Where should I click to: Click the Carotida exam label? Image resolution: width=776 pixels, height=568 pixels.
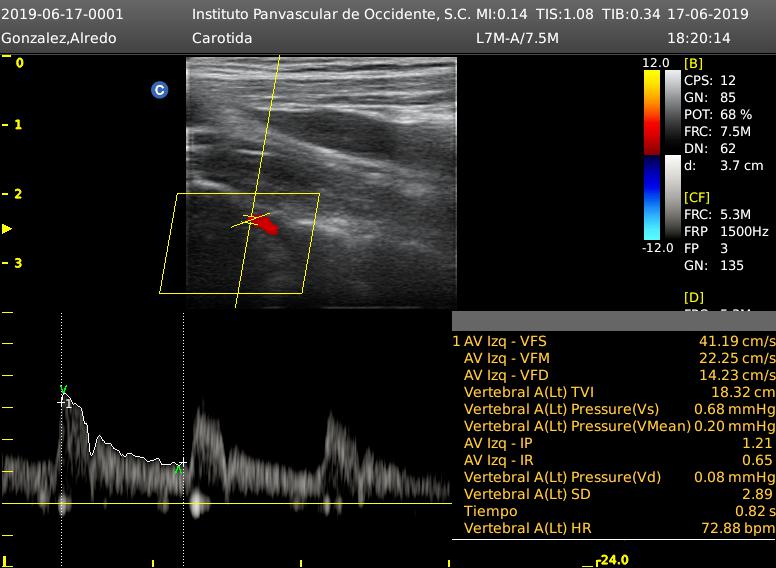pyautogui.click(x=222, y=38)
